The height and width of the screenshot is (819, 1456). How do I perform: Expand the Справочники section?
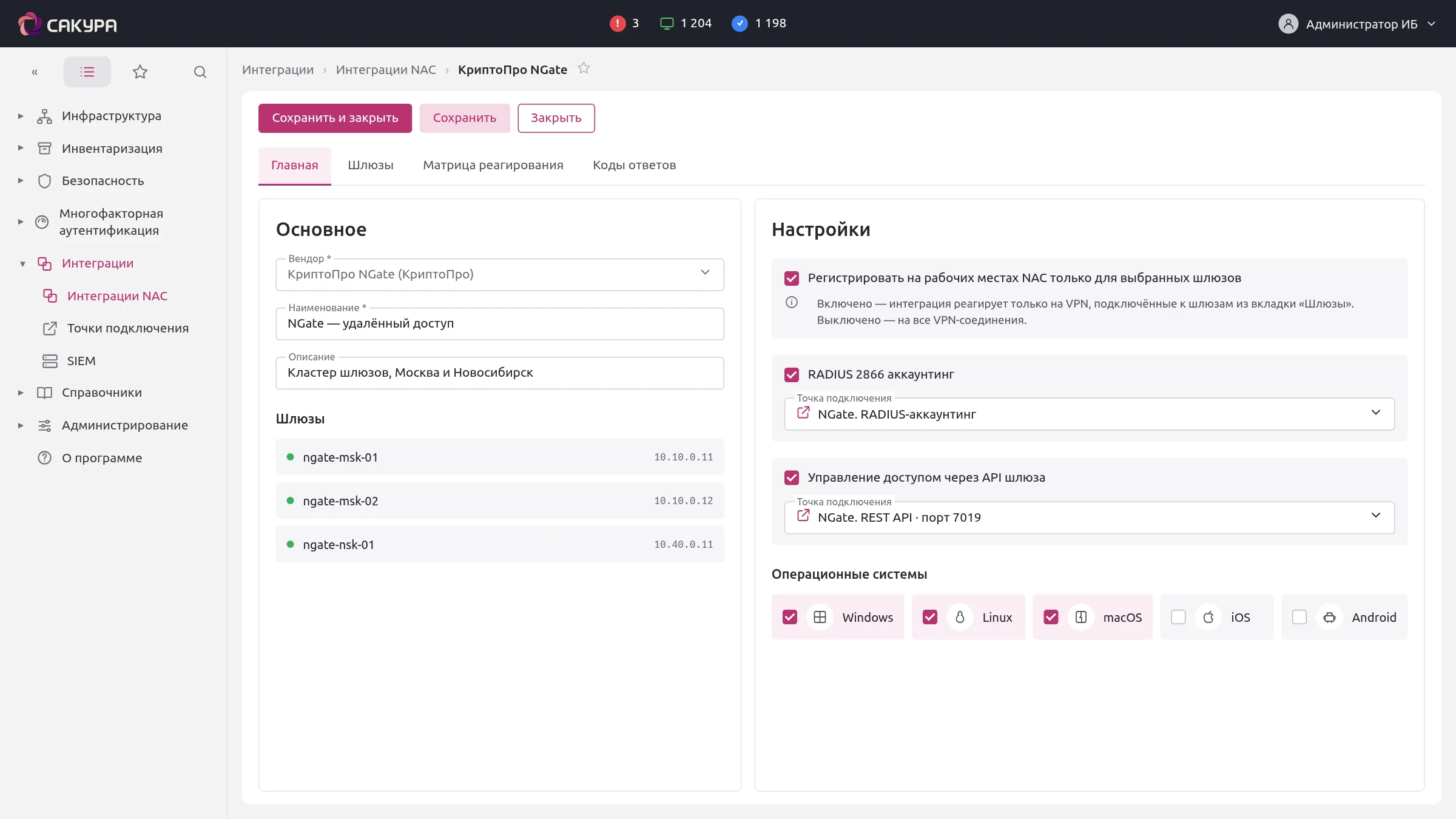pos(21,393)
